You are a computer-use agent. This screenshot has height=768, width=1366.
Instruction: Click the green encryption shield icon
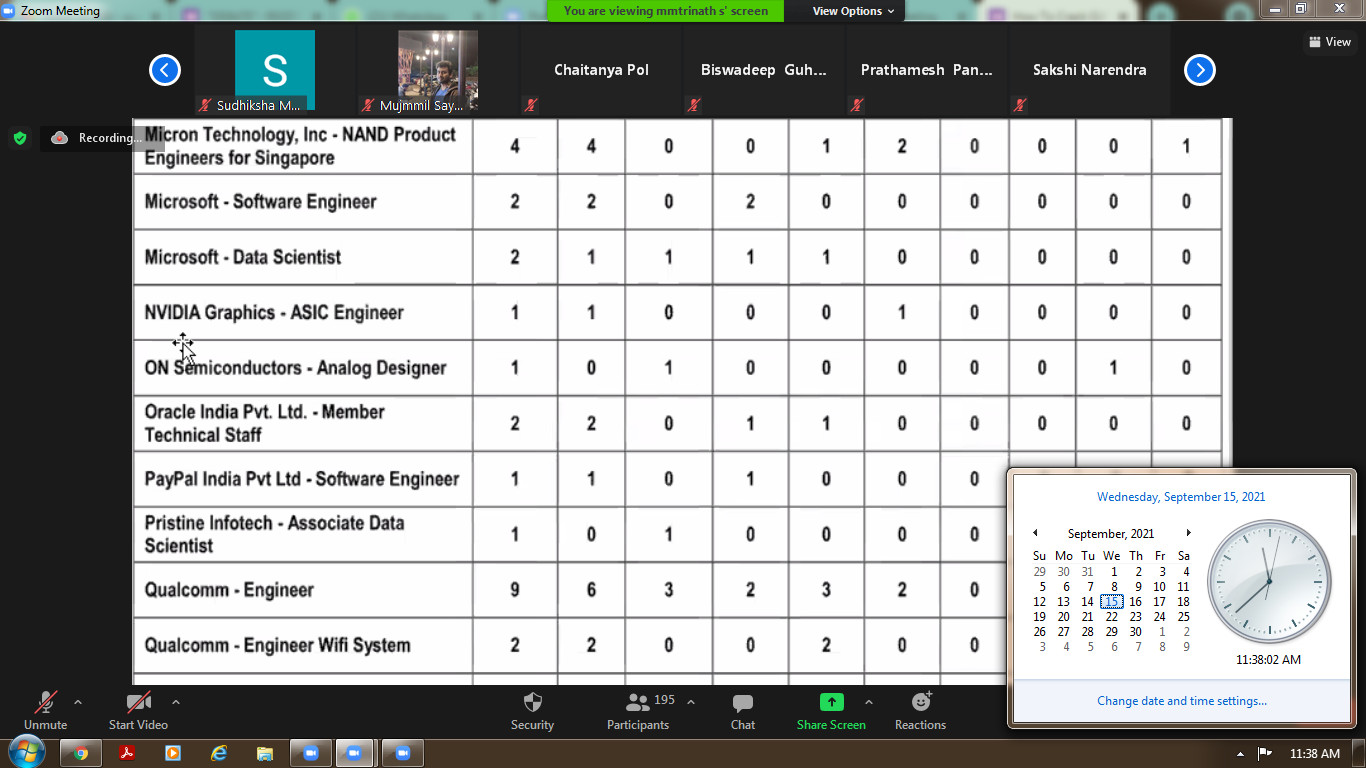pyautogui.click(x=20, y=138)
